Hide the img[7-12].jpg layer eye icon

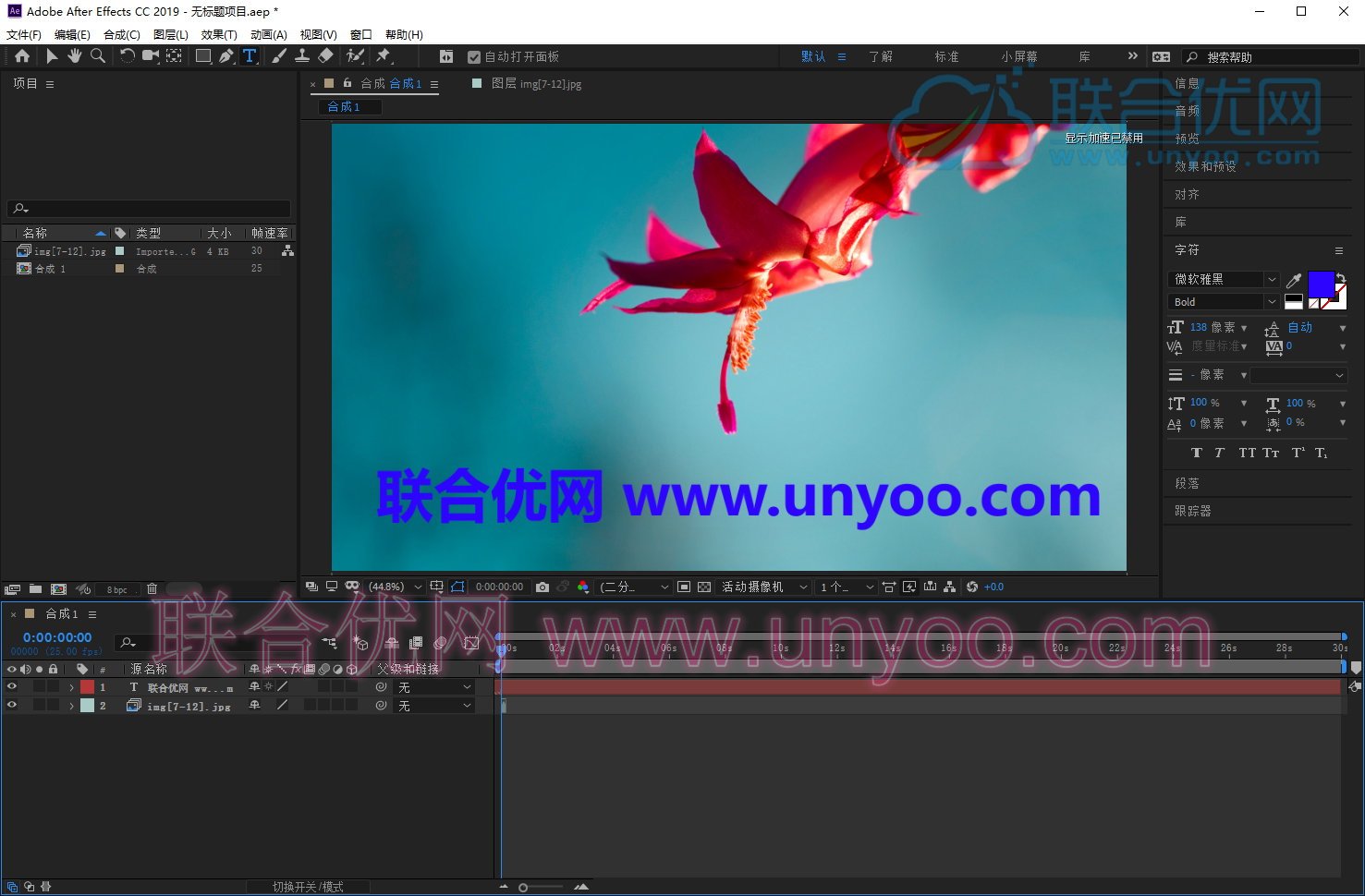pyautogui.click(x=11, y=705)
